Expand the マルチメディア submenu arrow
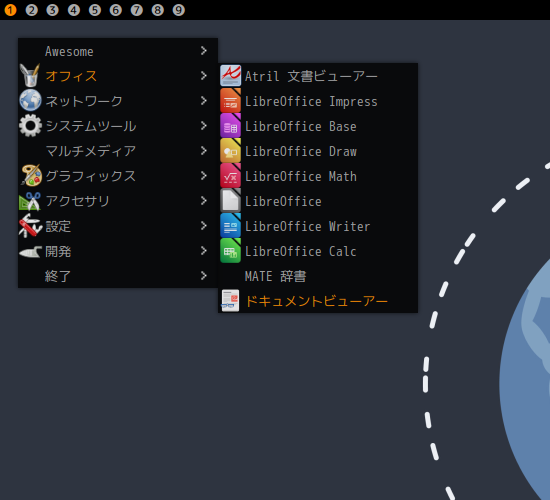The image size is (550, 500). tap(203, 151)
